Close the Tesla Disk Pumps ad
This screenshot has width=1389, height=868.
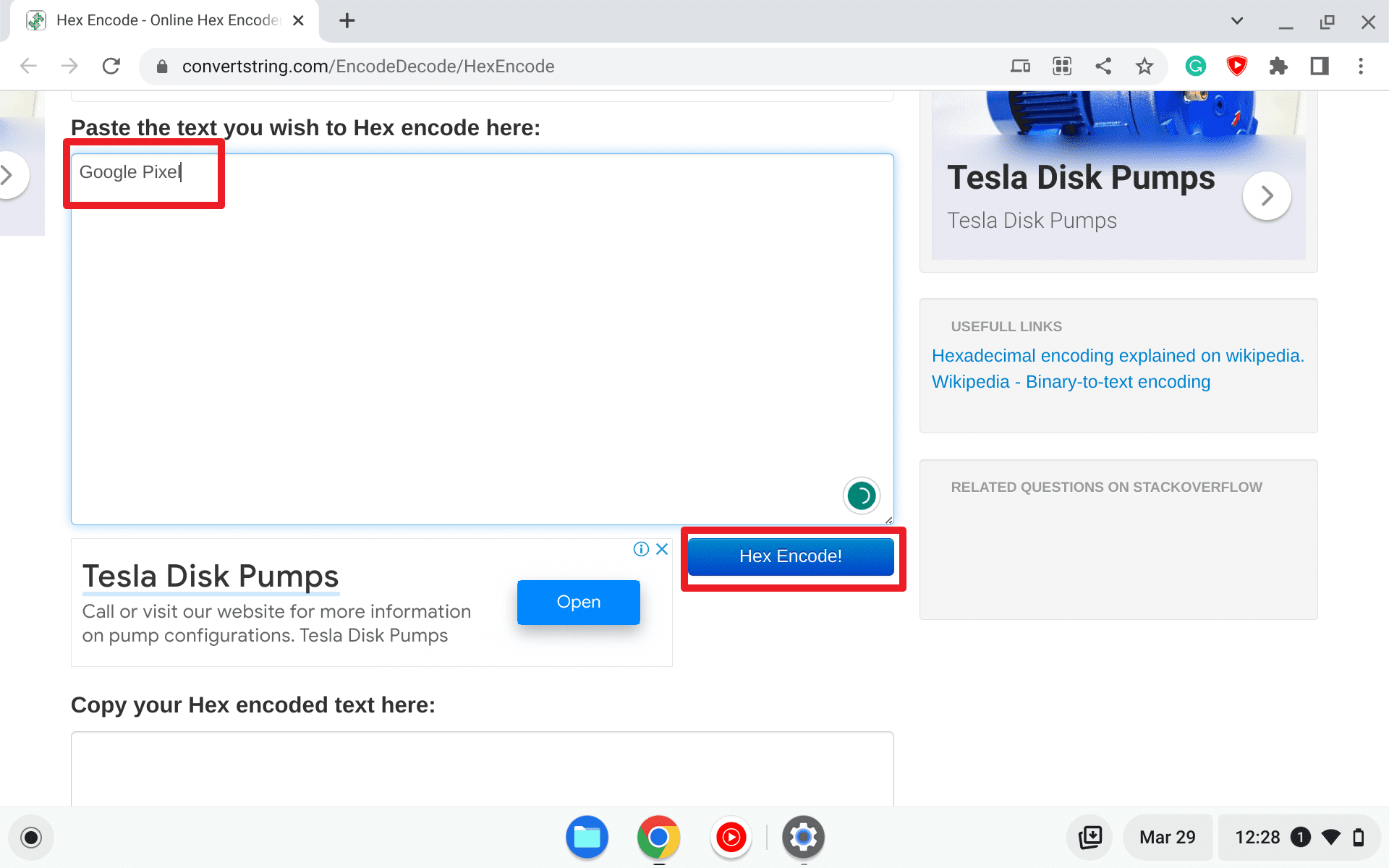[662, 549]
